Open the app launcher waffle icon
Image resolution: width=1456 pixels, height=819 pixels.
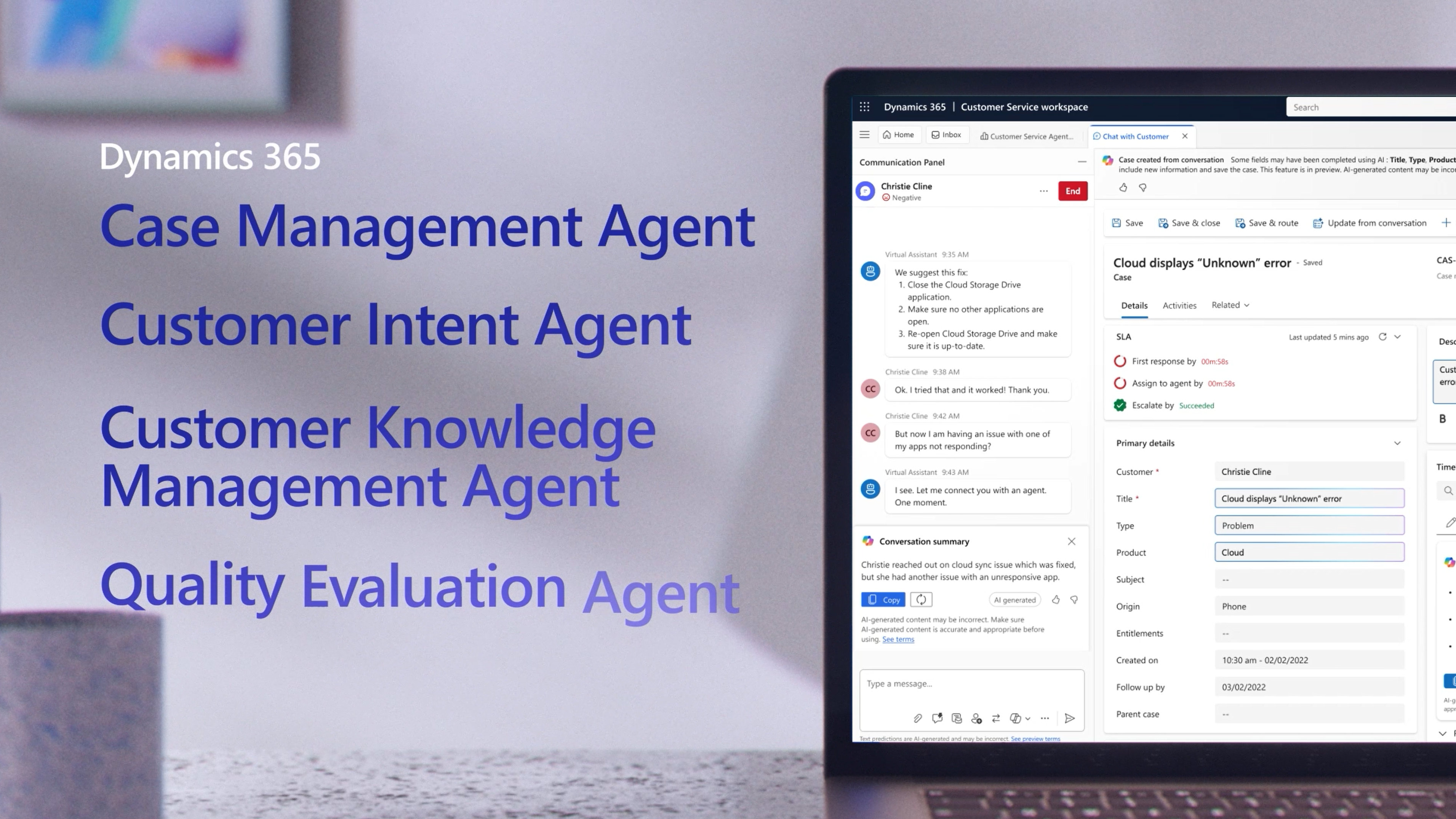(865, 107)
